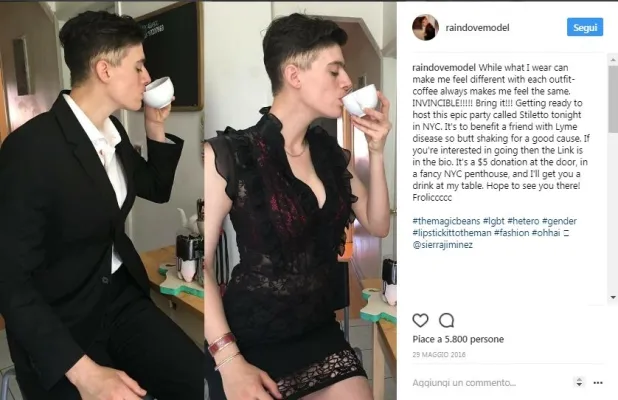Open the #ohhai hashtag
The image size is (618, 400).
[x=546, y=233]
